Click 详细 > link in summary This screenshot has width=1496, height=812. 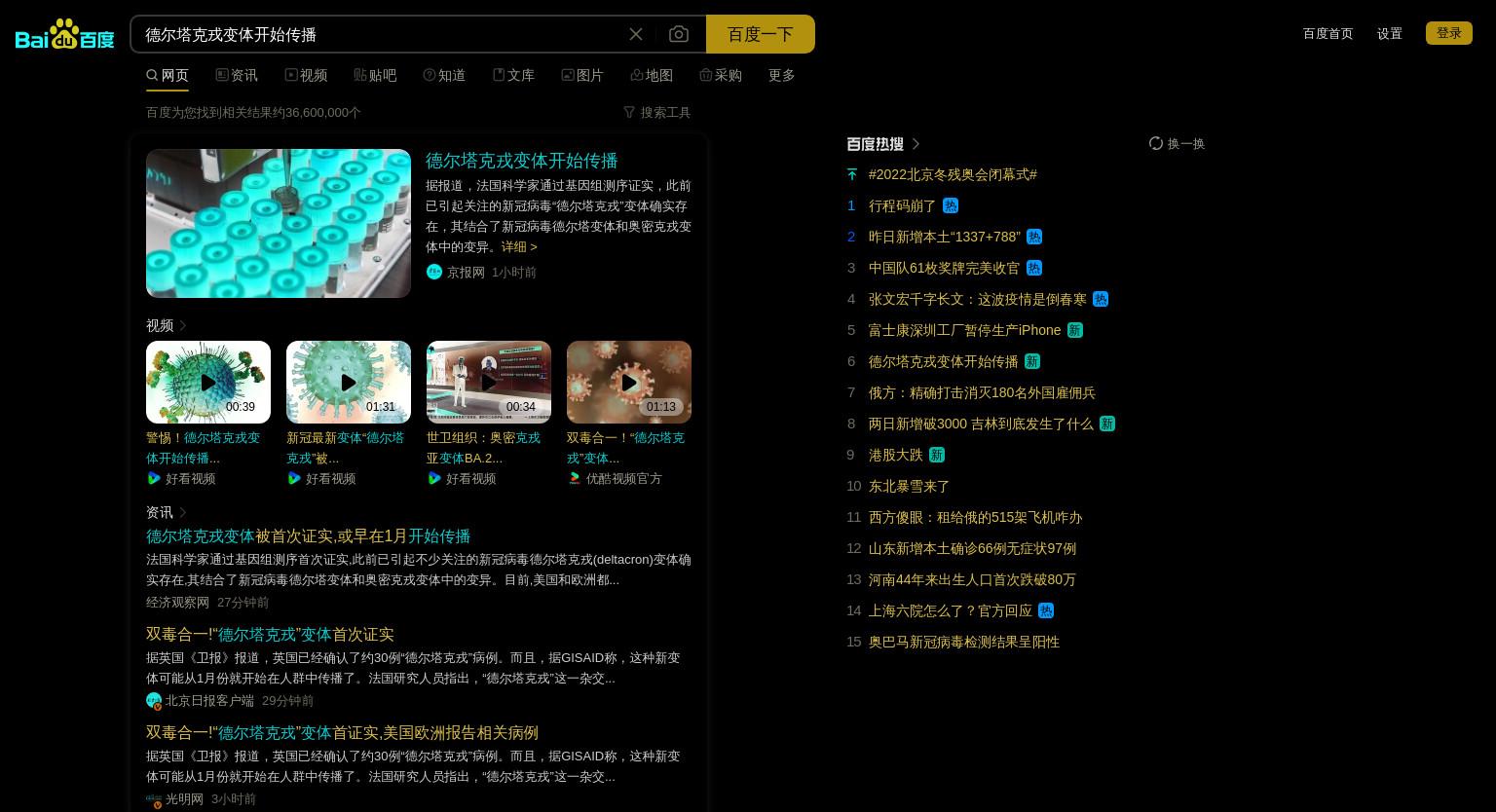[519, 247]
